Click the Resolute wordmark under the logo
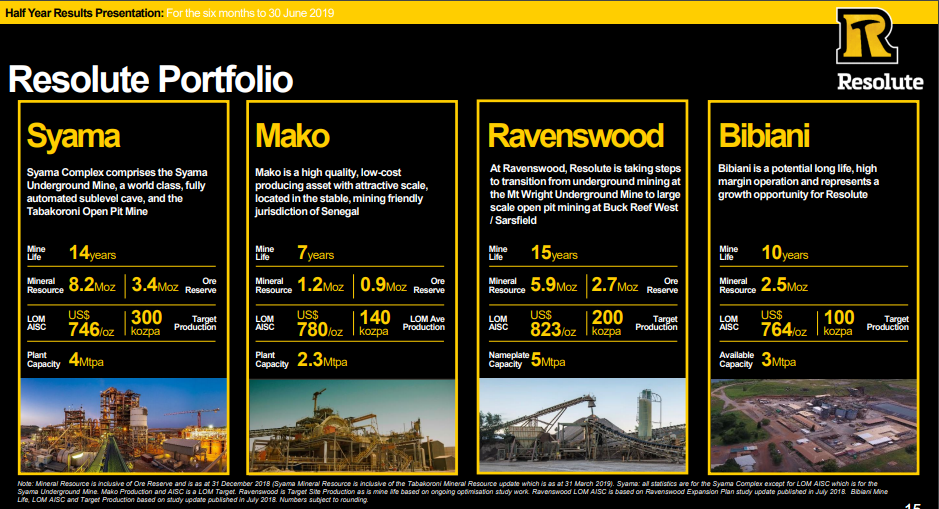 (x=880, y=81)
